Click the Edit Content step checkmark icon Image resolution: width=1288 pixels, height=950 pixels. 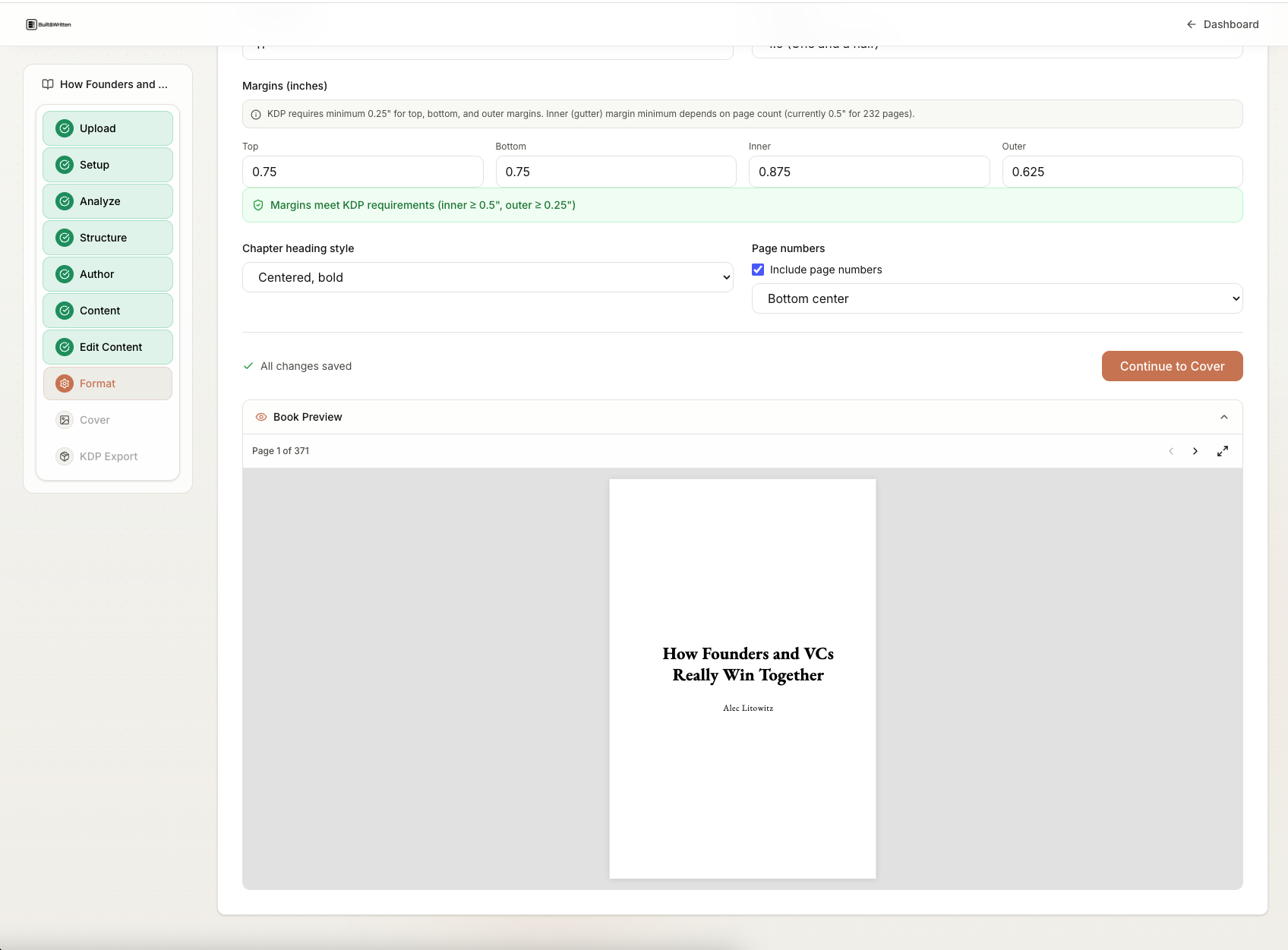click(x=65, y=347)
